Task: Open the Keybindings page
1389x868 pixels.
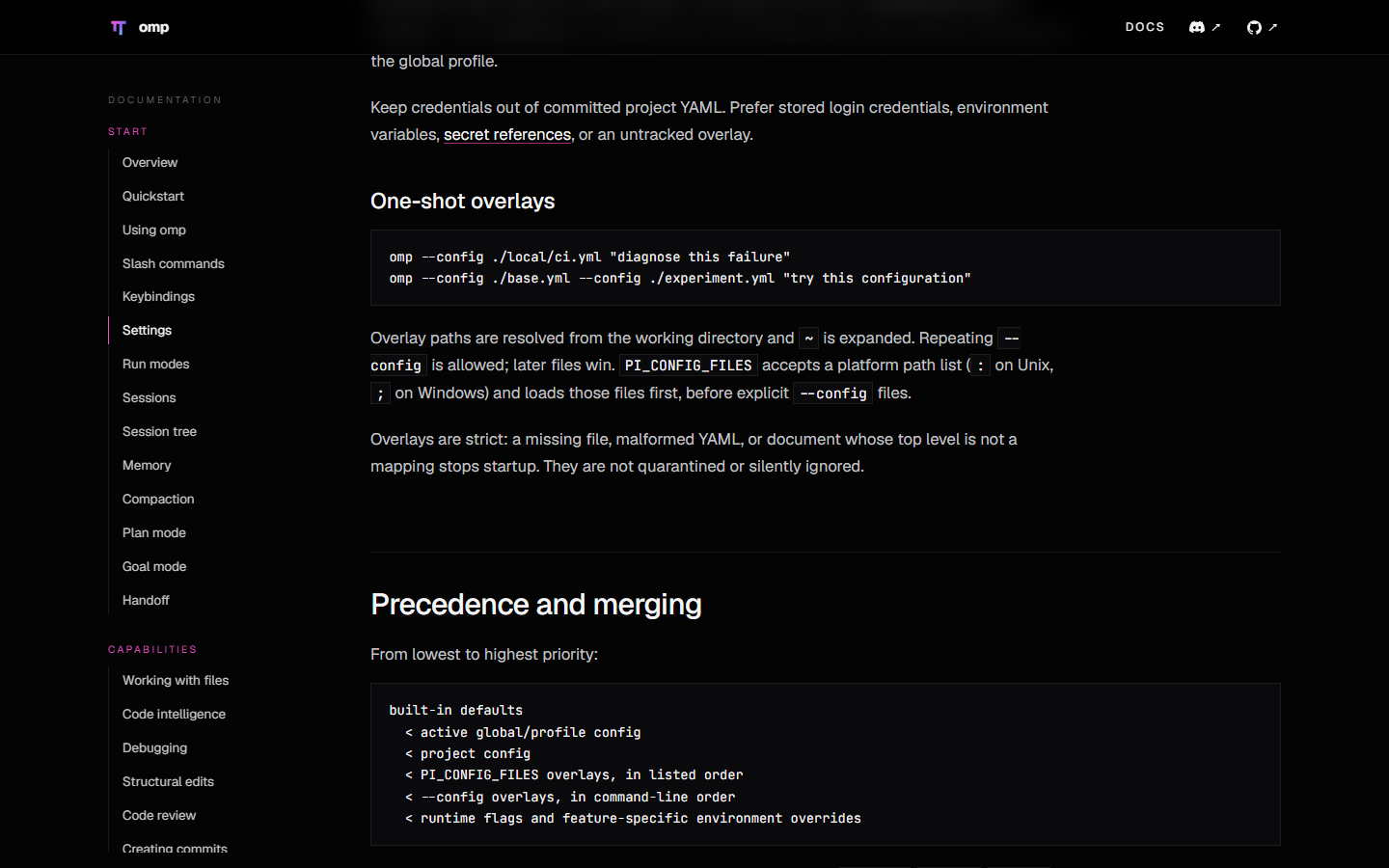Action: point(158,296)
